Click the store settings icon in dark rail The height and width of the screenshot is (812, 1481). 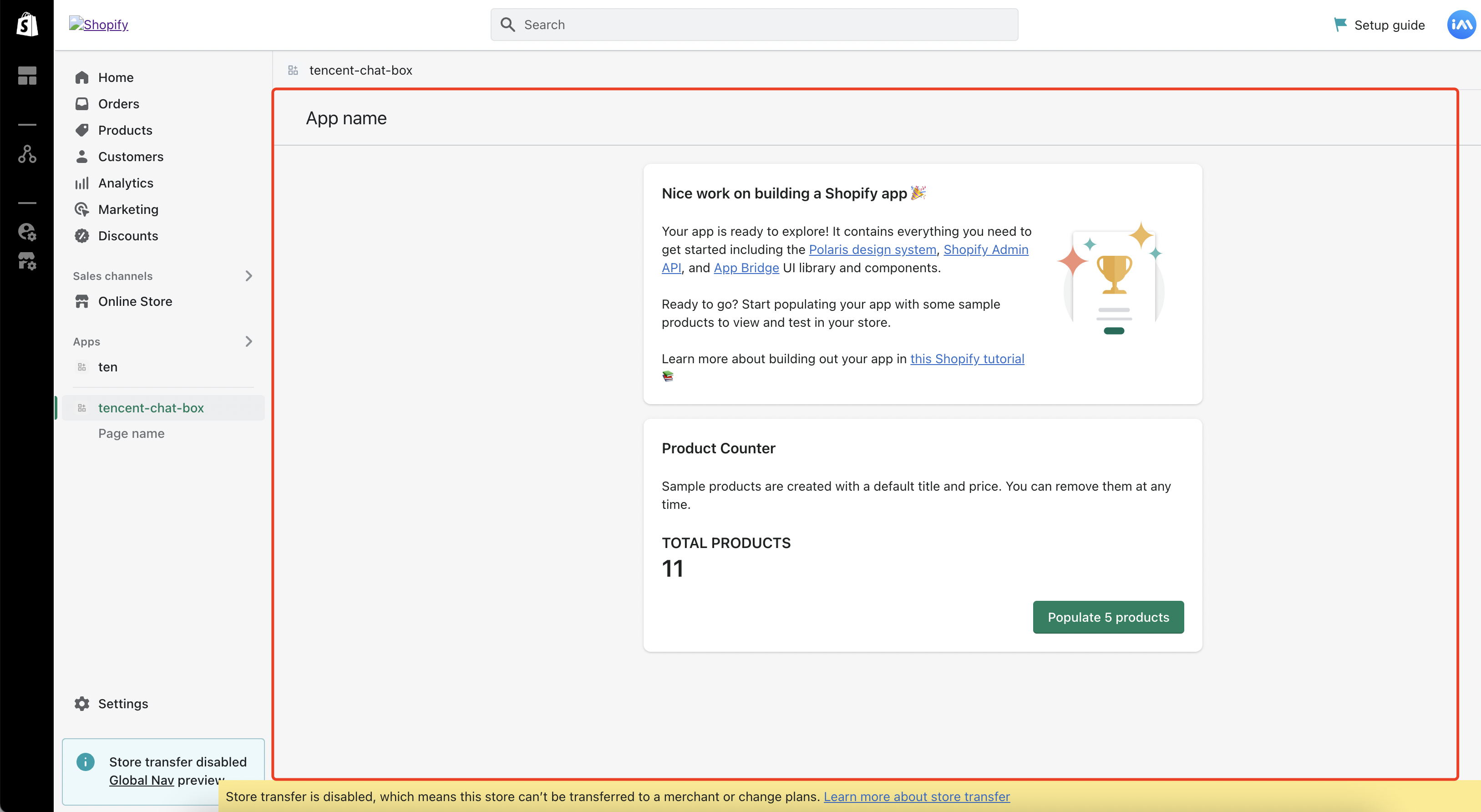coord(27,261)
